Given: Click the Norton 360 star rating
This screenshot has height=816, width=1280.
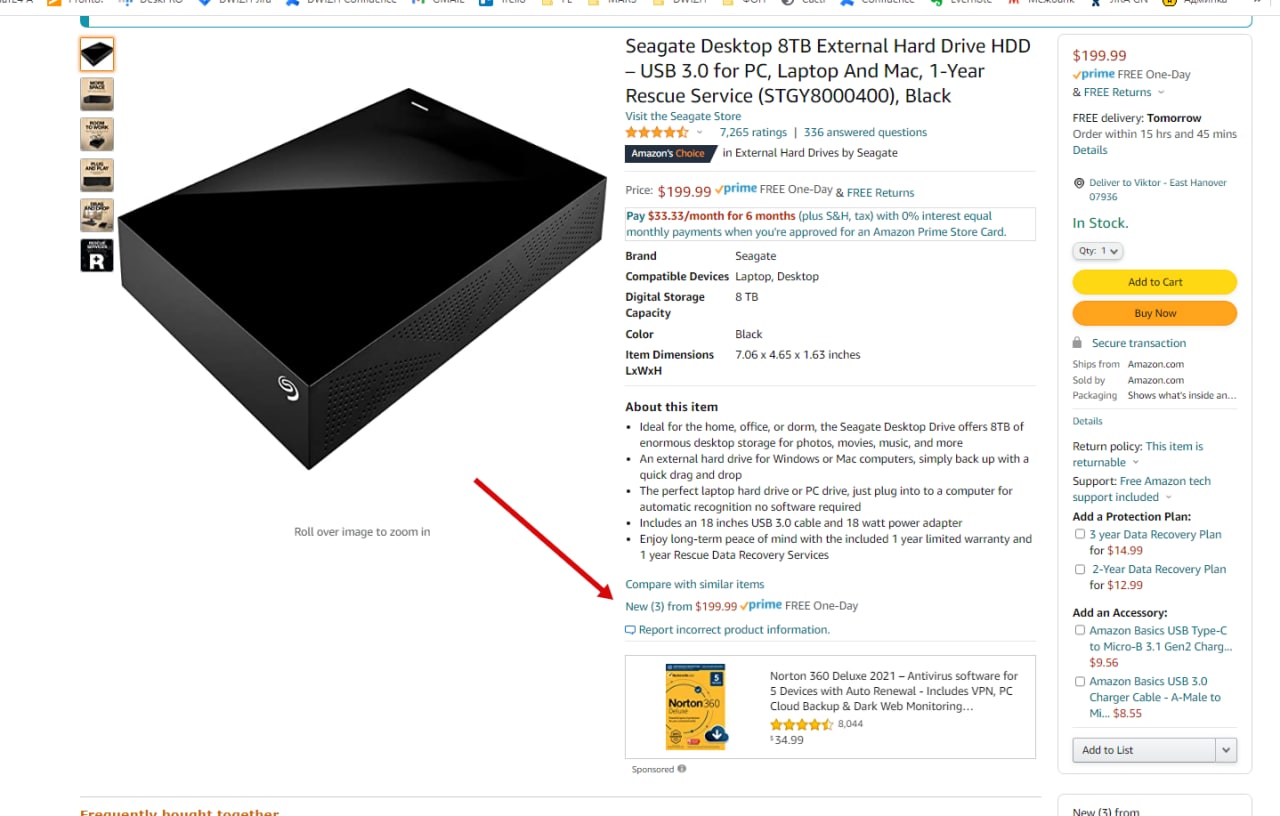Looking at the screenshot, I should [x=802, y=724].
